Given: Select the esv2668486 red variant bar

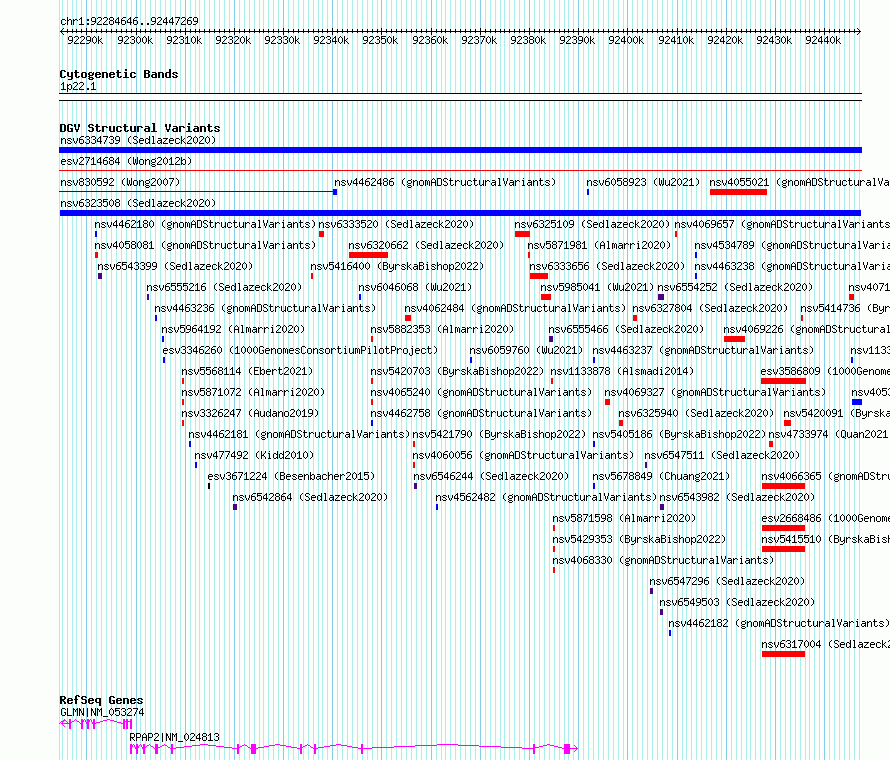Looking at the screenshot, I should point(783,528).
